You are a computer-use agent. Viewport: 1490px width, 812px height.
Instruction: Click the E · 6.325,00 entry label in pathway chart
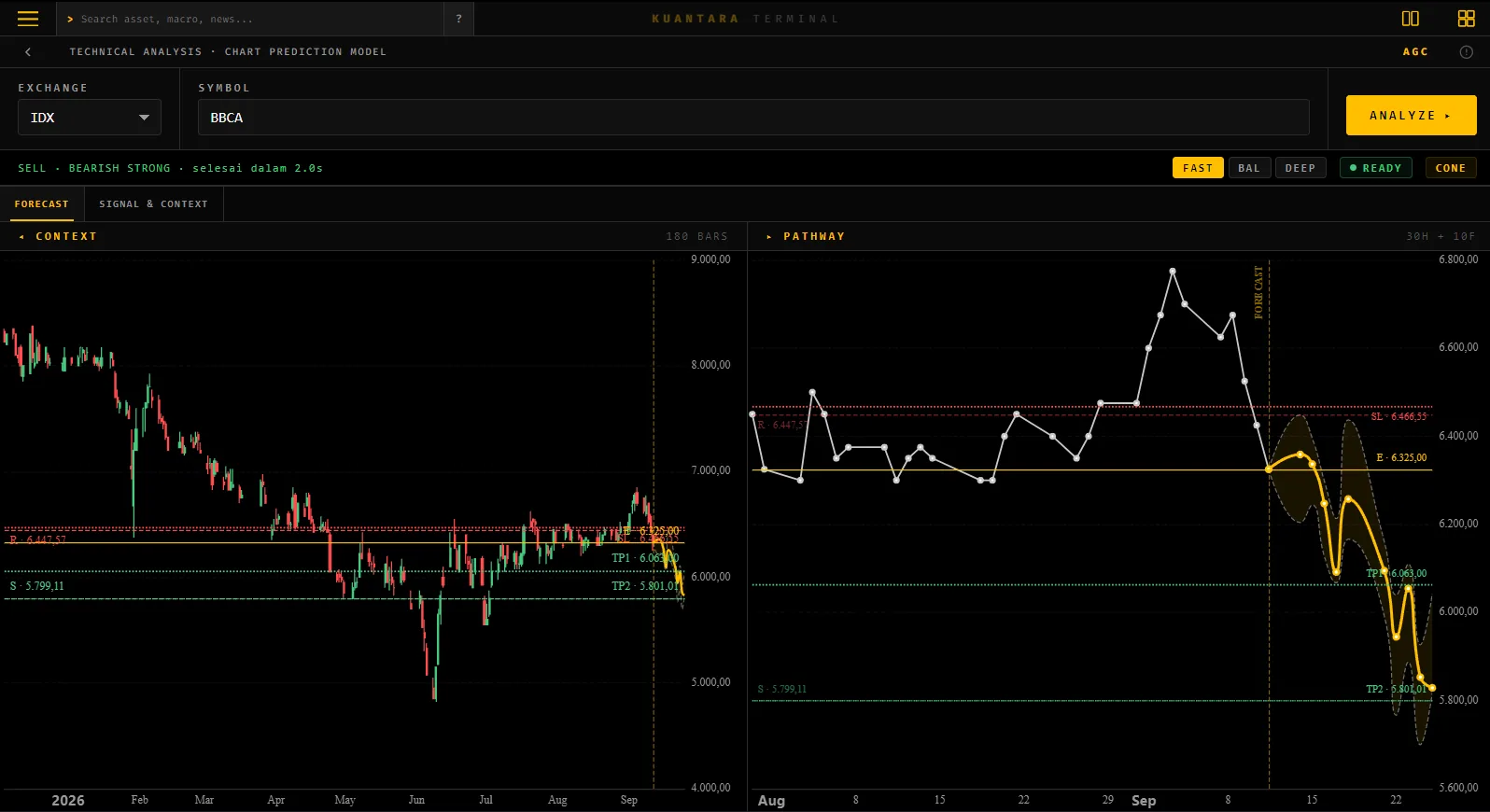pos(1401,458)
